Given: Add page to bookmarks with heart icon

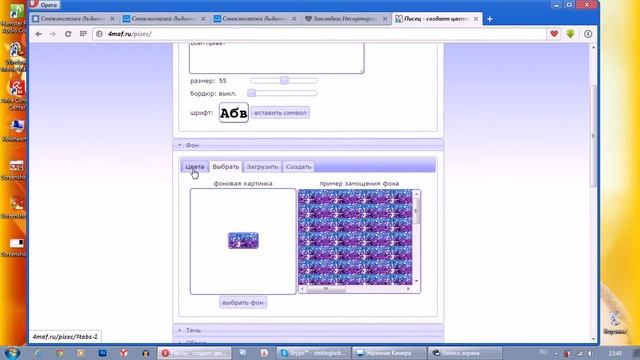Looking at the screenshot, I should [554, 34].
